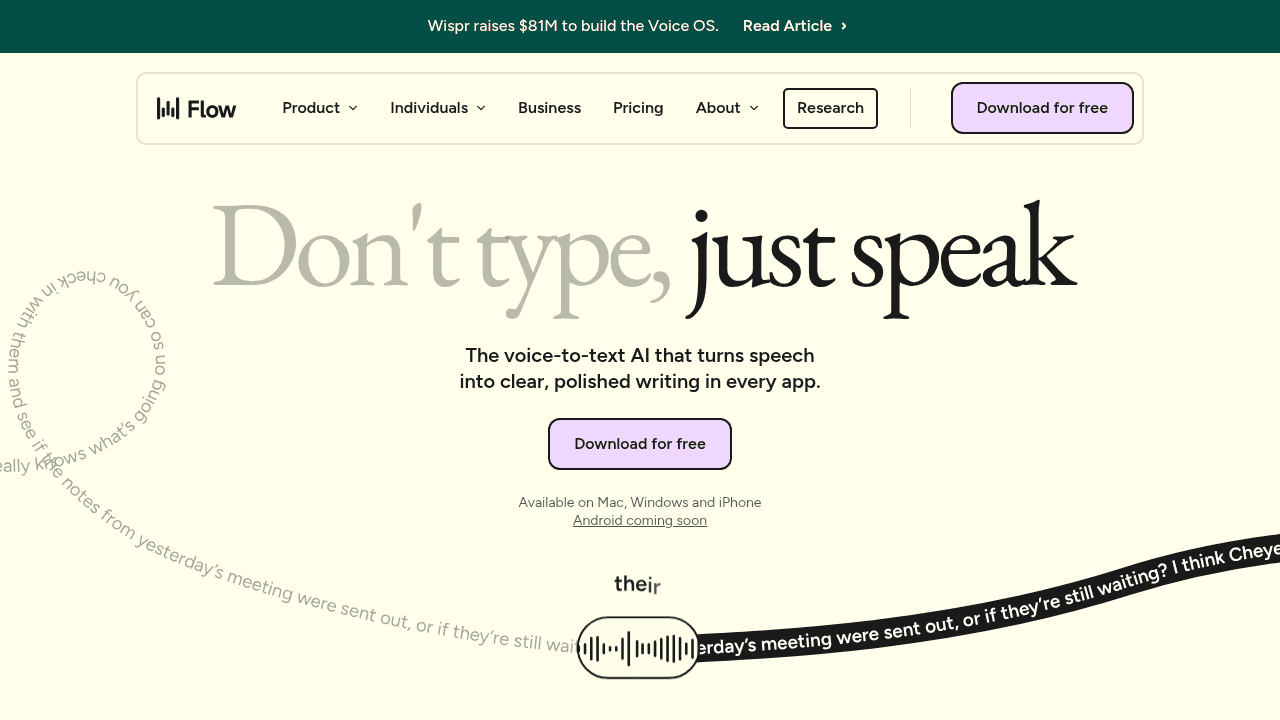Go to the Business page
The width and height of the screenshot is (1280, 720).
pos(549,108)
